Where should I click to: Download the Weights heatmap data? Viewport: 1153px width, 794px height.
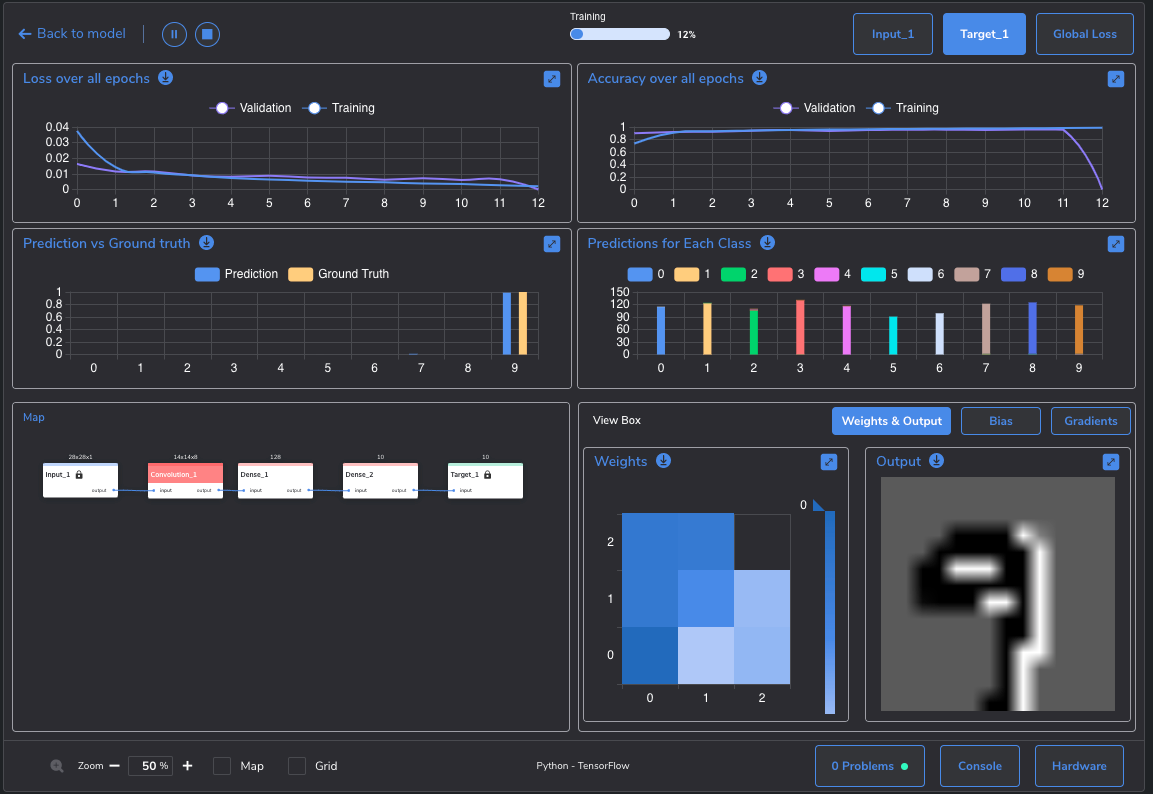[662, 461]
